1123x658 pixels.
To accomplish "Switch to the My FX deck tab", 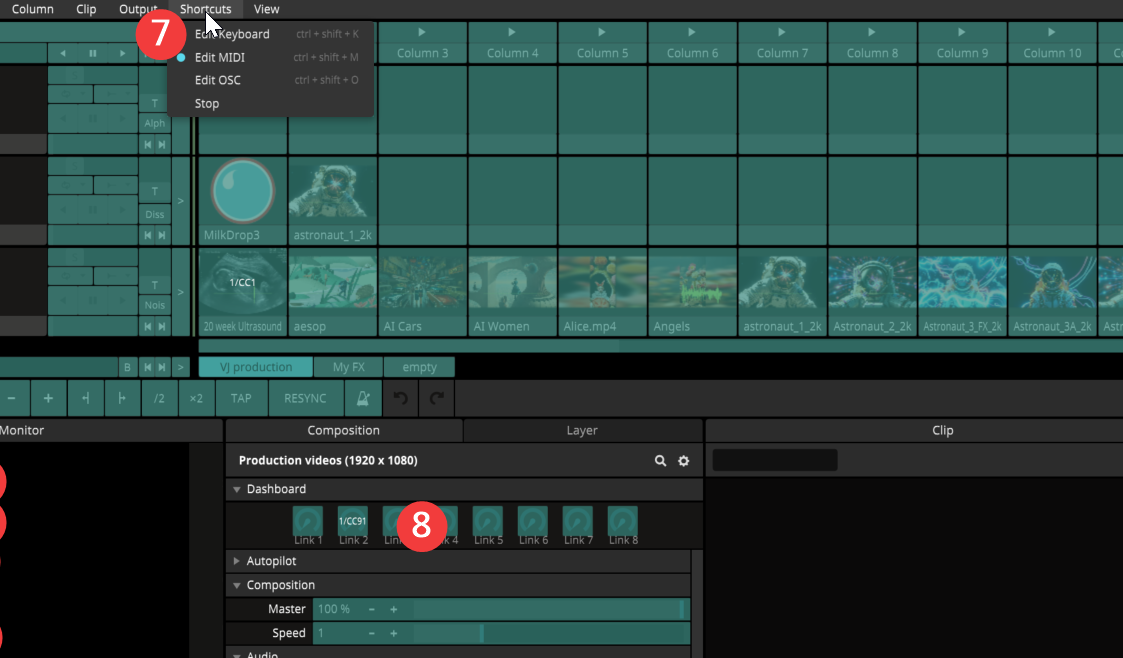I will pyautogui.click(x=348, y=367).
